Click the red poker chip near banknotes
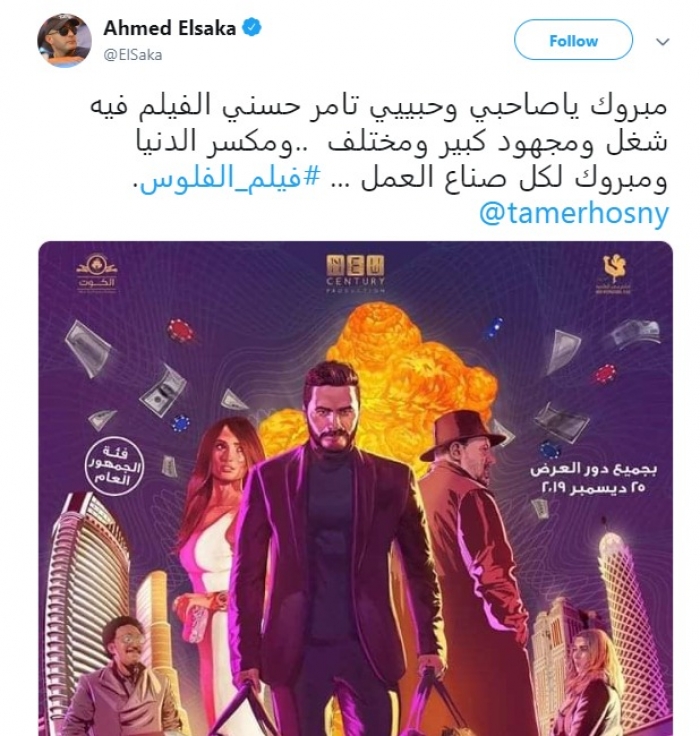700x736 pixels. pos(181,330)
